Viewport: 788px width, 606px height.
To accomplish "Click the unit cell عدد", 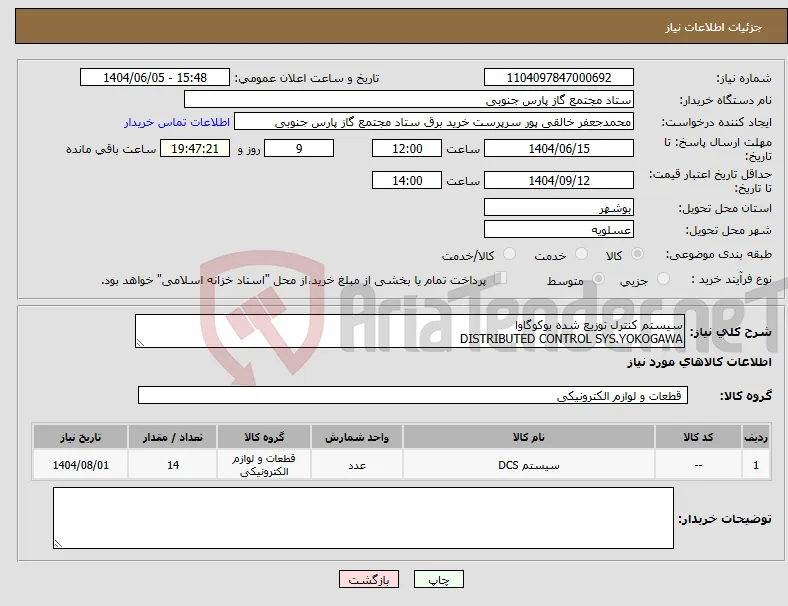I will (357, 465).
